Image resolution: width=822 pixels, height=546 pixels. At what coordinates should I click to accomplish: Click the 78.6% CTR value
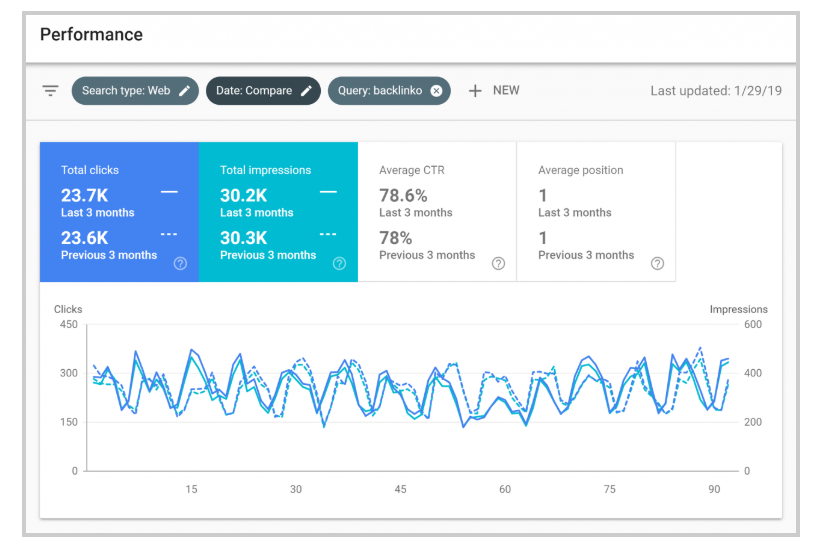(x=403, y=195)
